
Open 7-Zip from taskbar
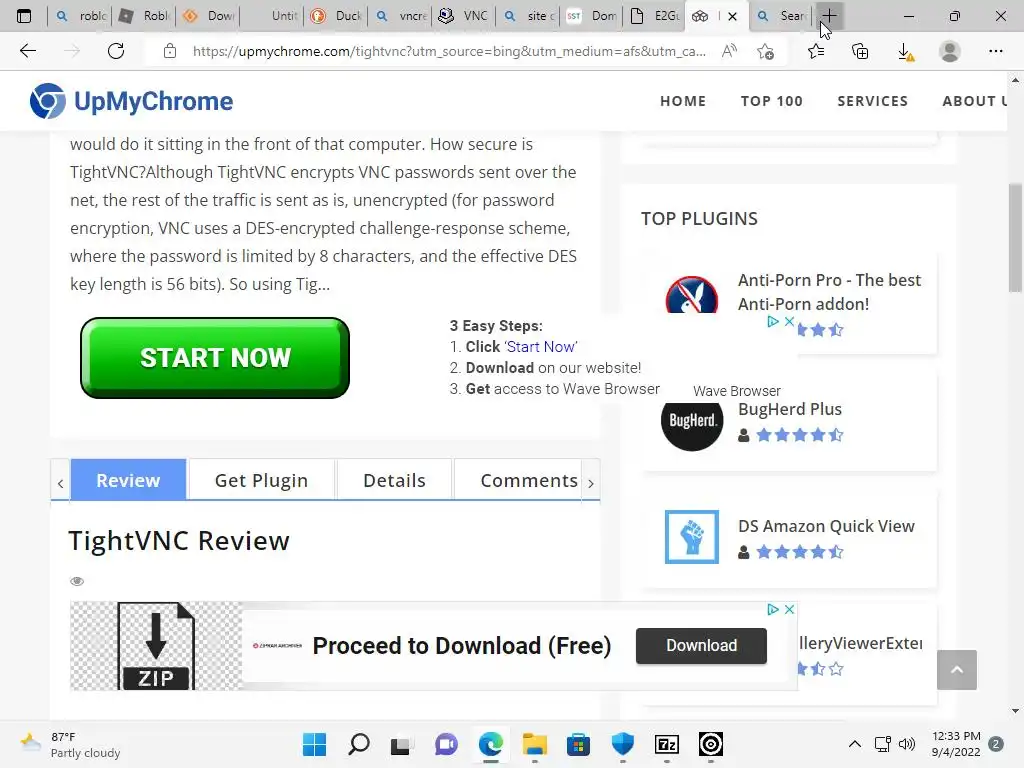click(667, 744)
